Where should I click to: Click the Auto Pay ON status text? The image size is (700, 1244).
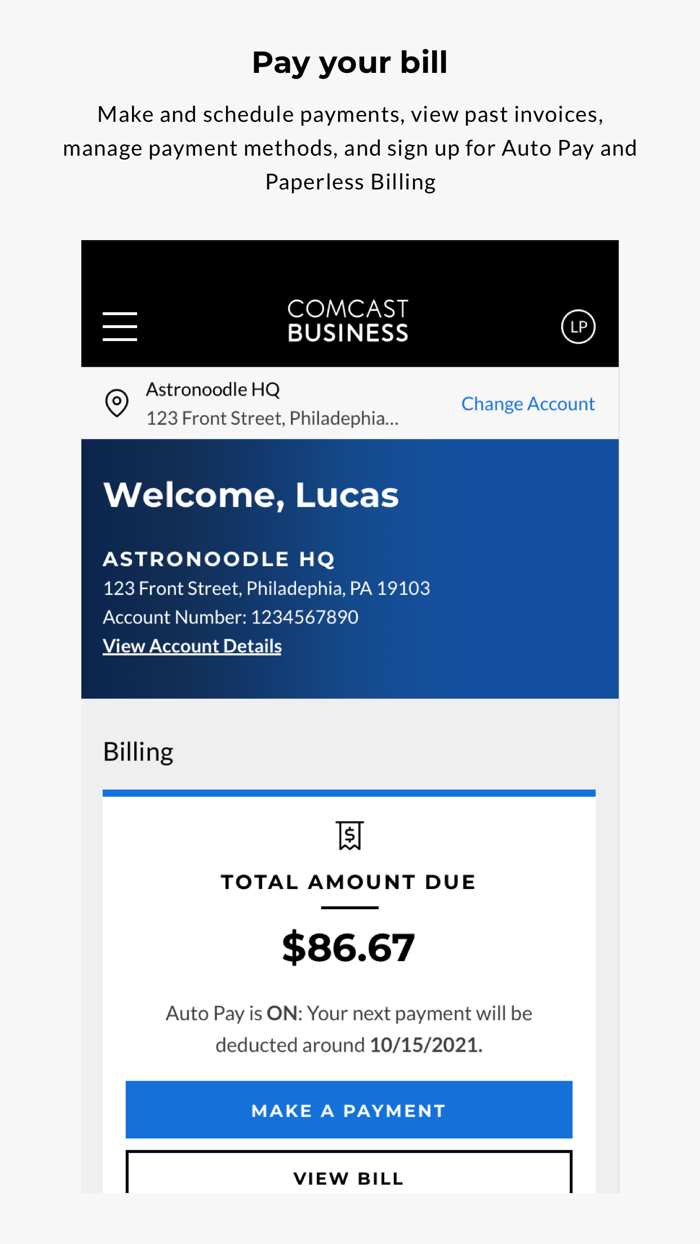(x=349, y=1013)
